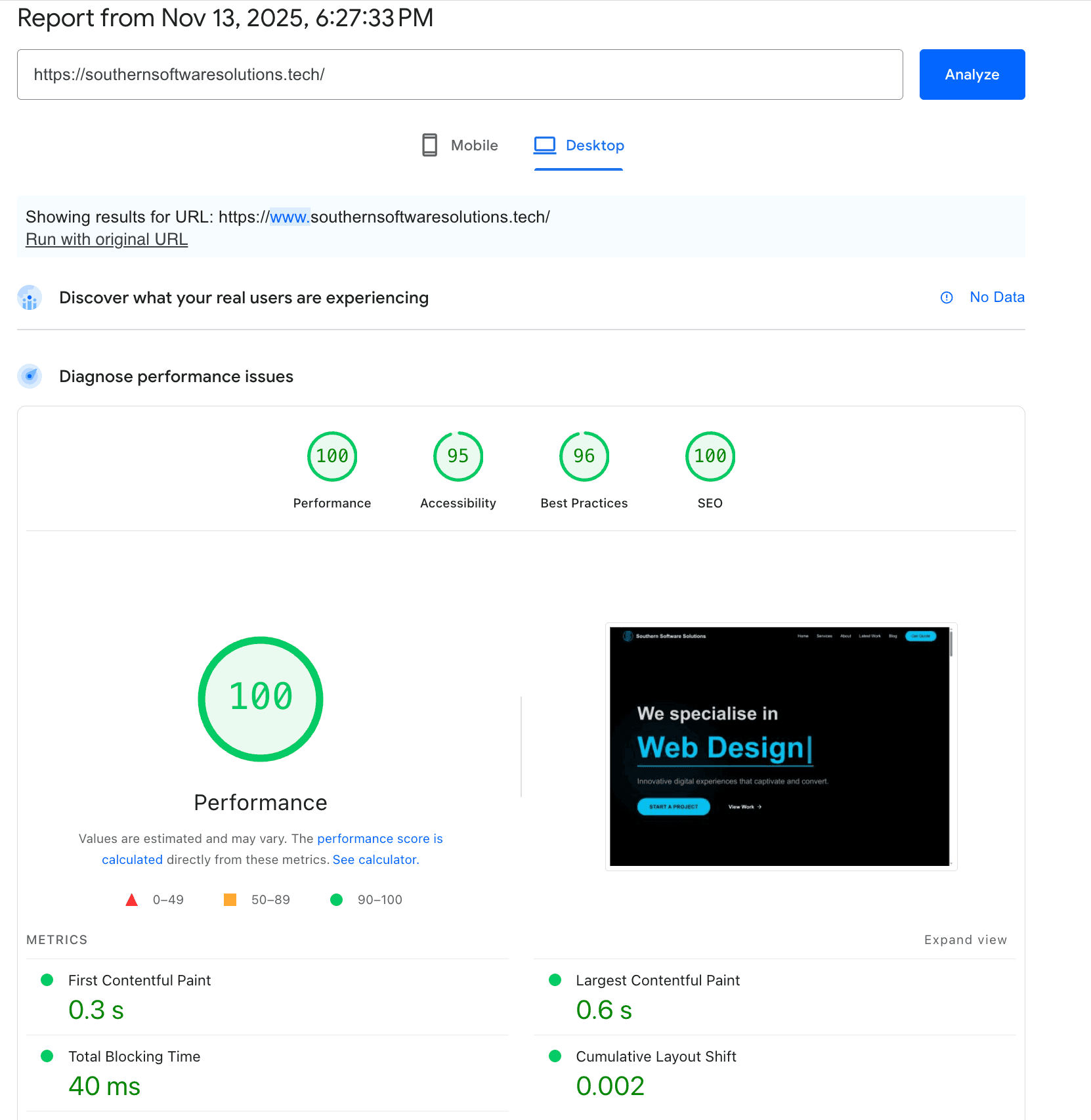Image resolution: width=1091 pixels, height=1120 pixels.
Task: Click Expand view to expand the metrics
Action: tap(965, 939)
